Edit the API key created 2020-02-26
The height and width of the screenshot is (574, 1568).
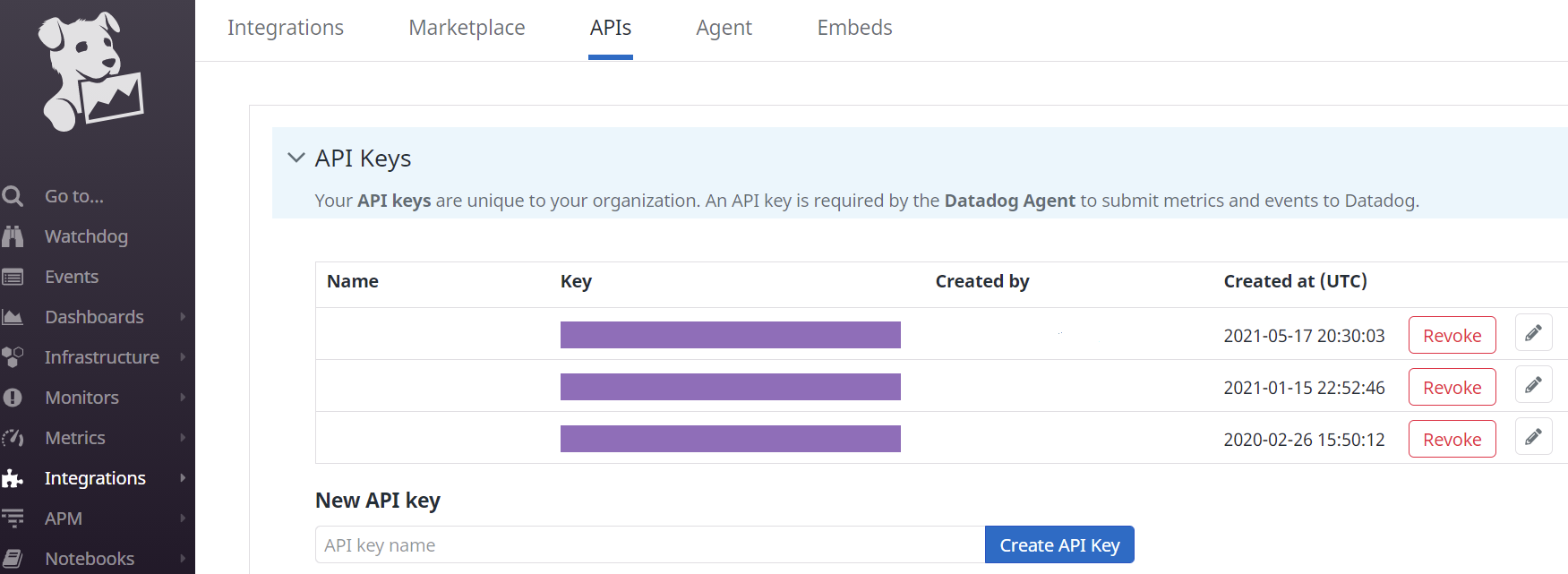point(1533,437)
